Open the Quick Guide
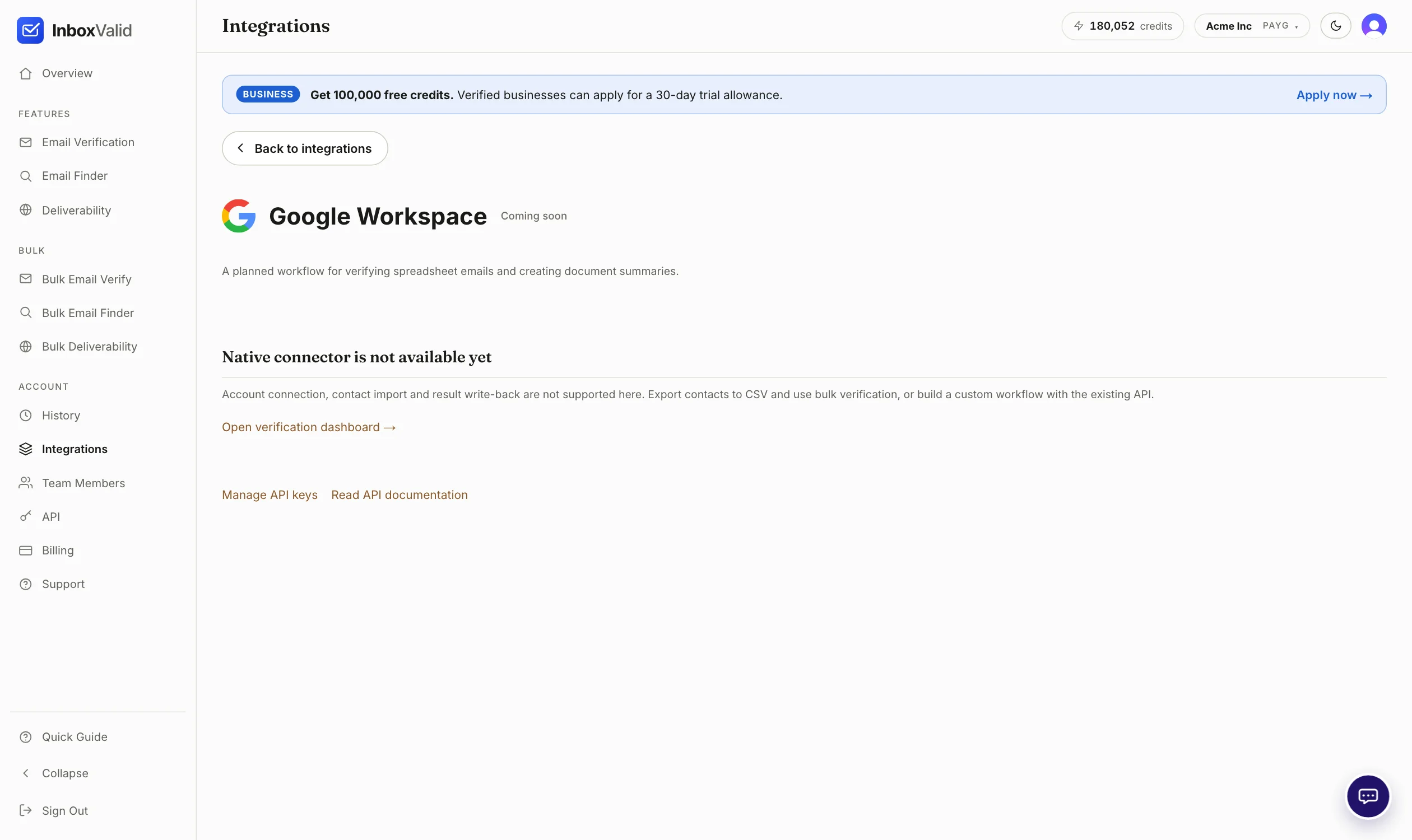The height and width of the screenshot is (840, 1412). click(74, 737)
